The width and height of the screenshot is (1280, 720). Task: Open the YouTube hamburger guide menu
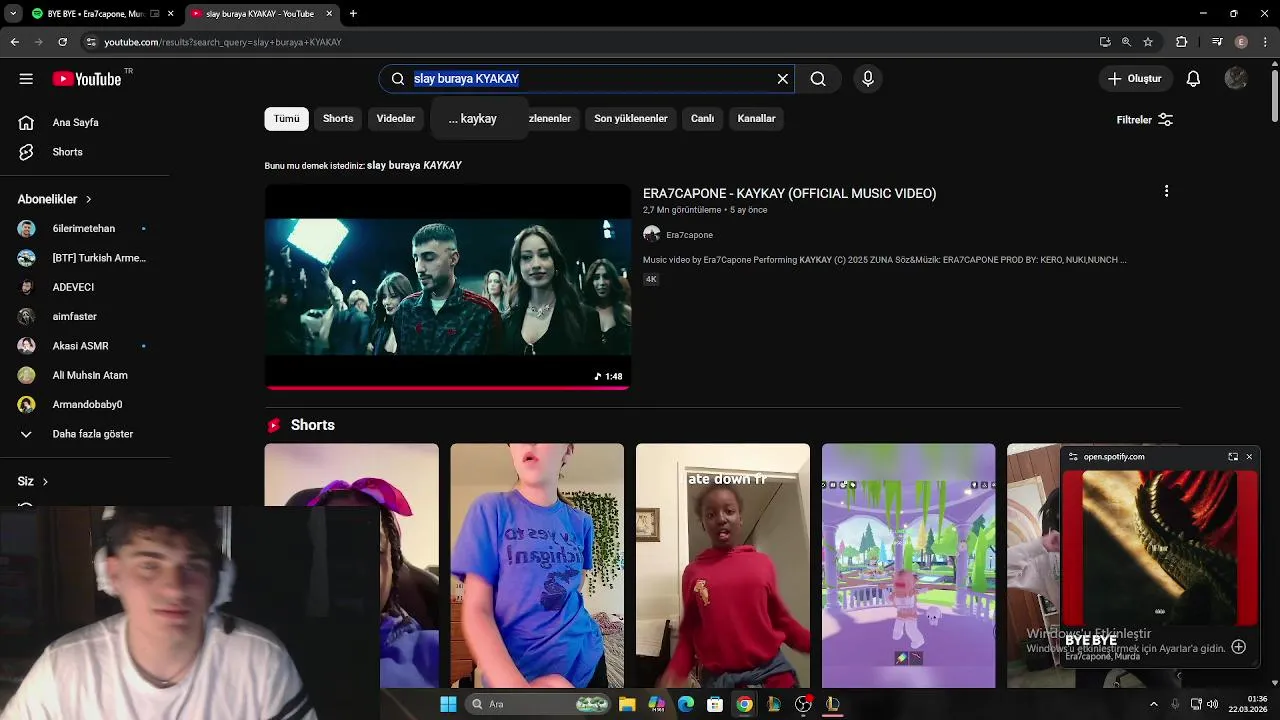(26, 79)
